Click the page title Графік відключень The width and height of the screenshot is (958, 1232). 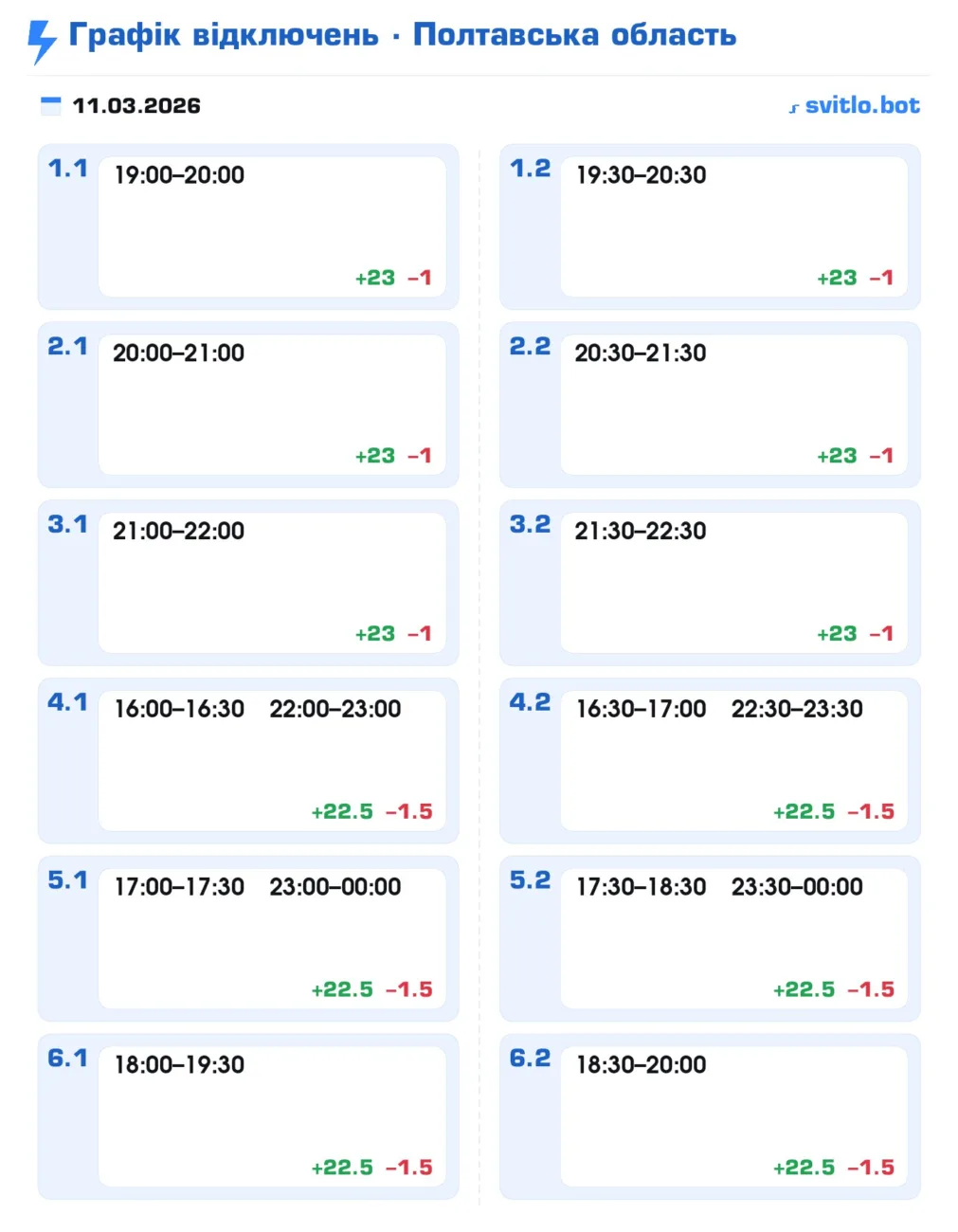[x=224, y=35]
